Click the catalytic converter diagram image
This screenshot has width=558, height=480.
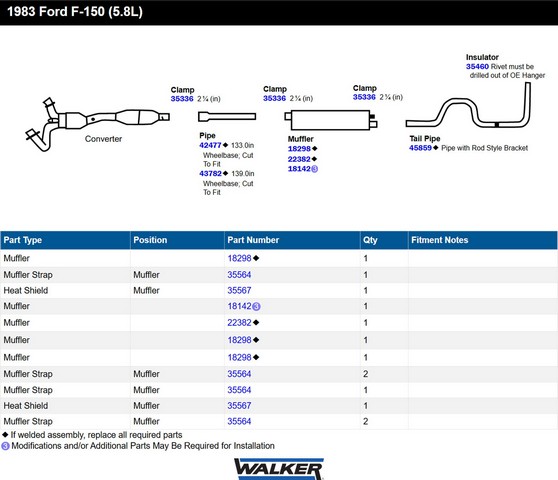coord(98,124)
